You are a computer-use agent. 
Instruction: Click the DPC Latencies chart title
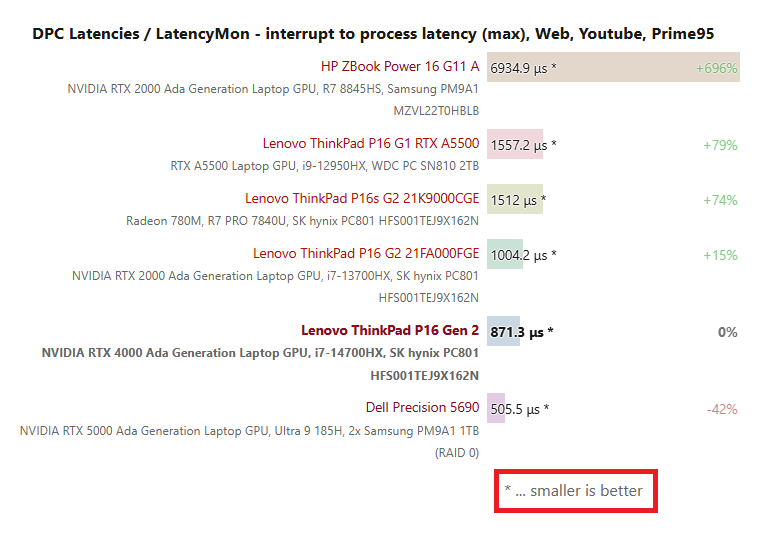pos(373,34)
